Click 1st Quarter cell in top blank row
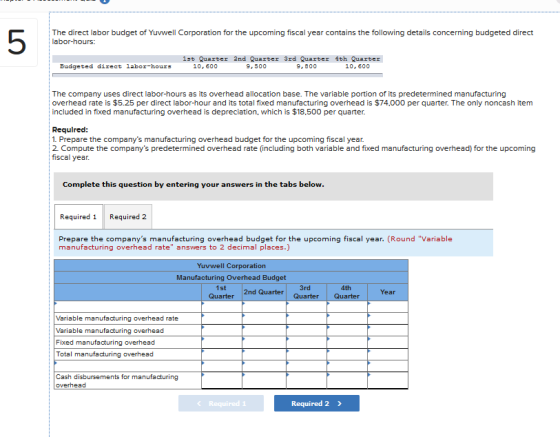The width and height of the screenshot is (560, 437). coord(222,307)
